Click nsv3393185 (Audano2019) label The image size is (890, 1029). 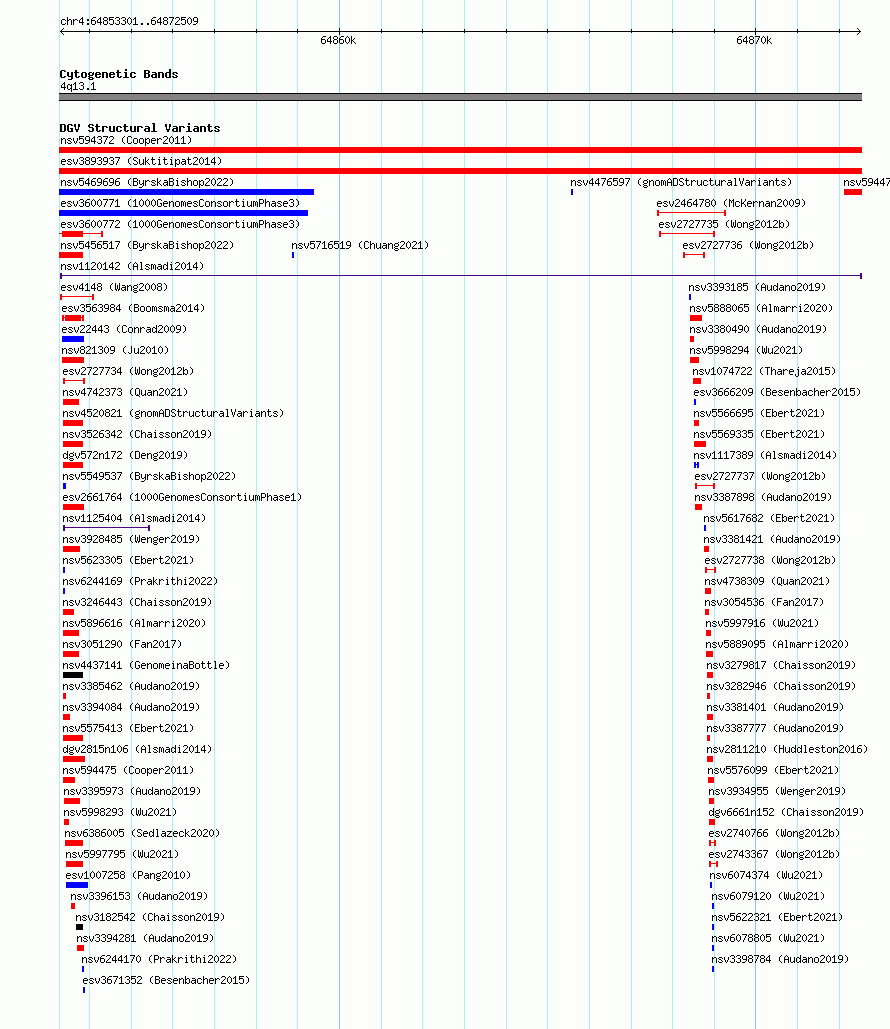coord(757,287)
